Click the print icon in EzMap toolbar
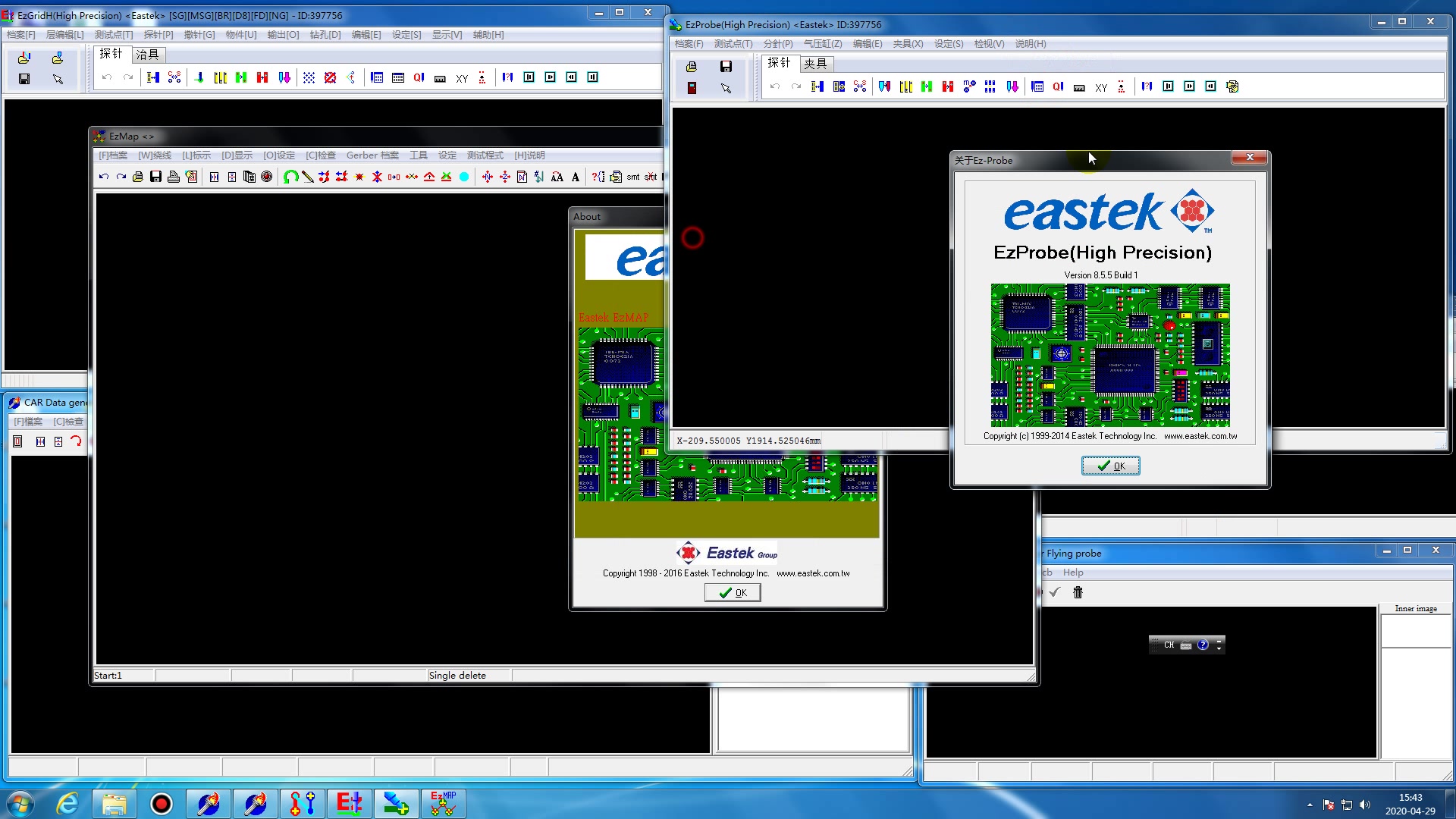 coord(174,177)
